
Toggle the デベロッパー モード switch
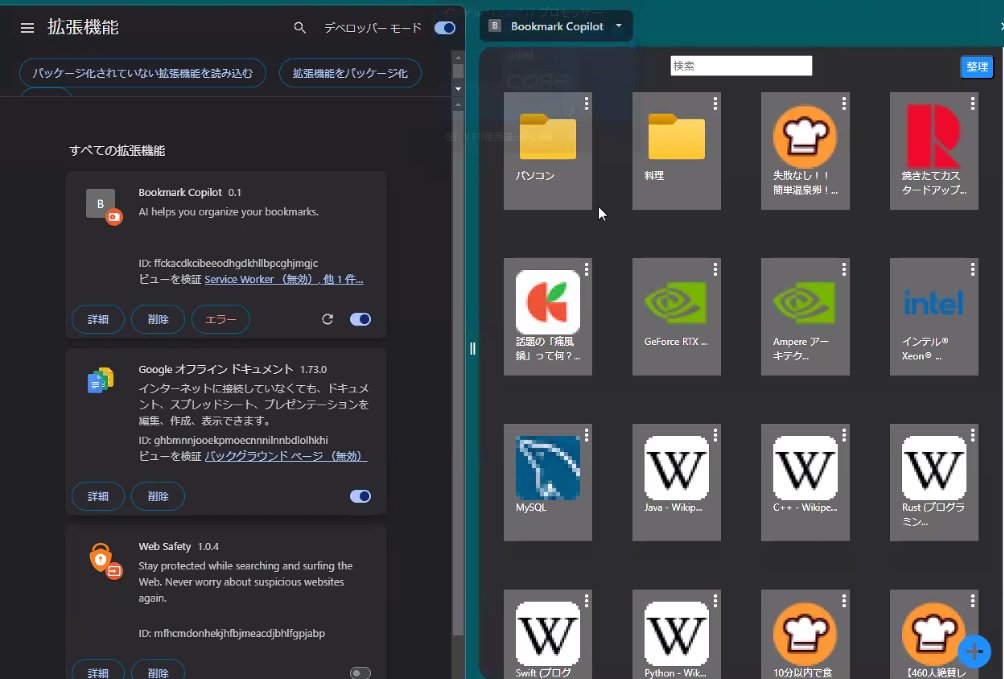point(444,28)
